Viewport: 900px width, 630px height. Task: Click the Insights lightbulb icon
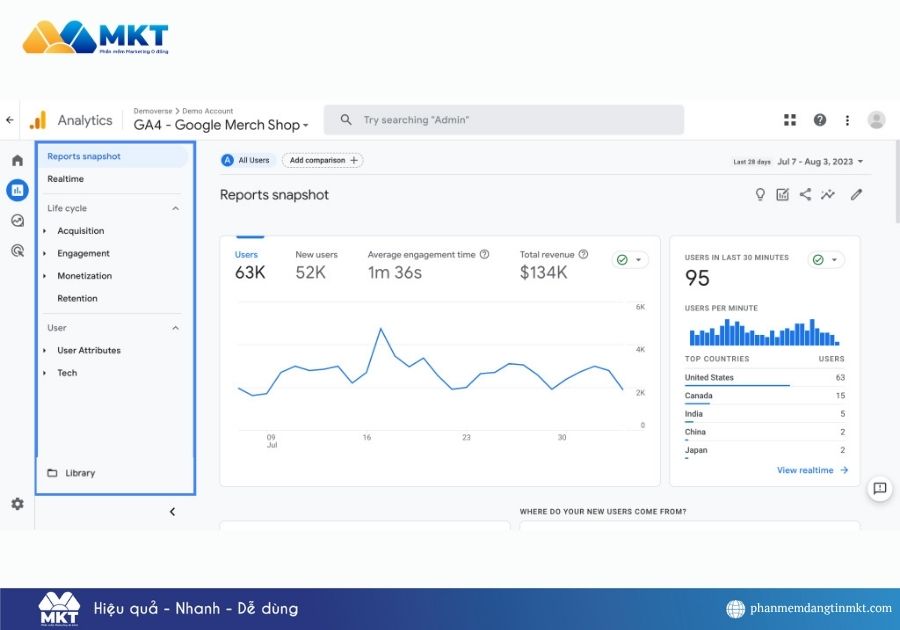tap(760, 195)
